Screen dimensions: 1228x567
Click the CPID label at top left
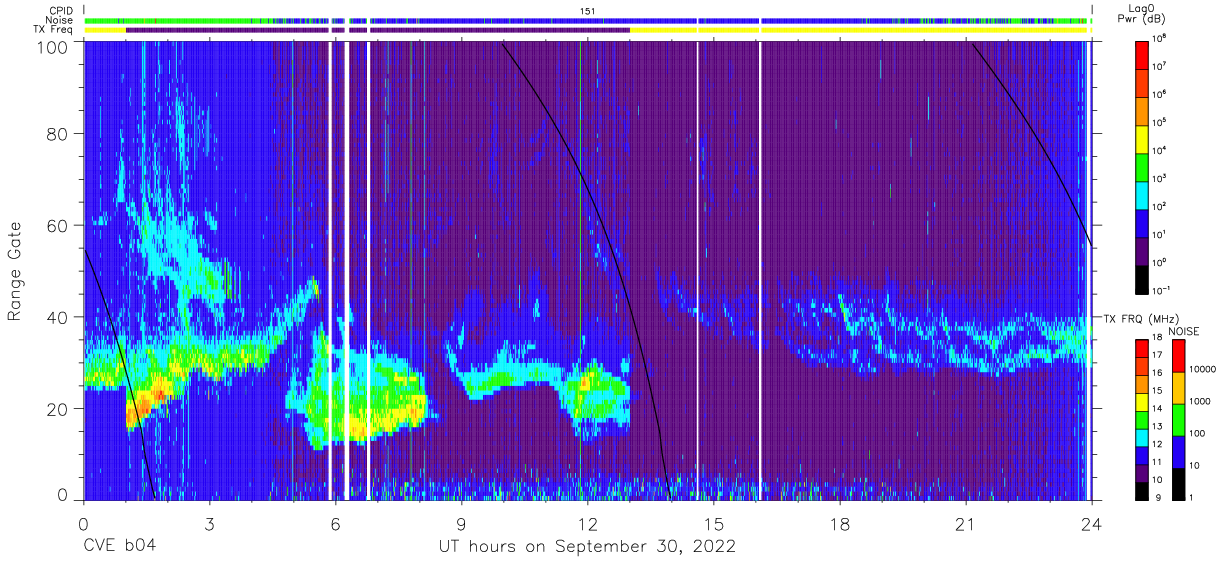59,10
